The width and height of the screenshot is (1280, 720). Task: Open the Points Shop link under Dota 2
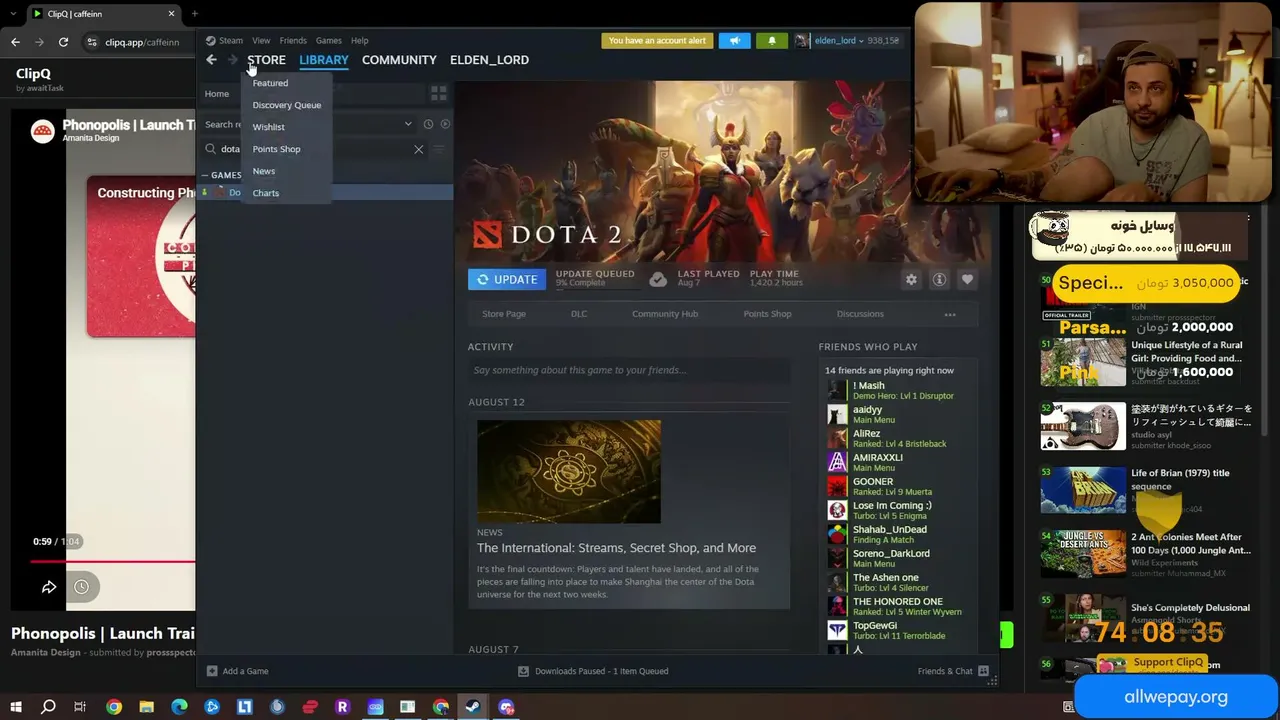pyautogui.click(x=767, y=314)
